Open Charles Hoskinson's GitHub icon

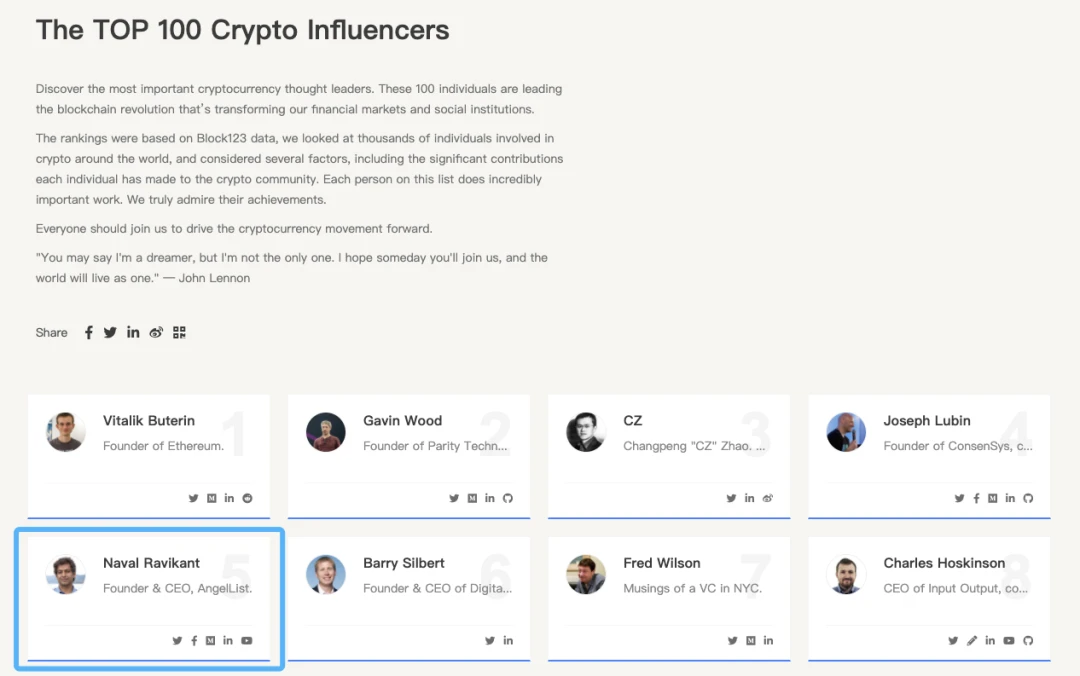(1028, 641)
